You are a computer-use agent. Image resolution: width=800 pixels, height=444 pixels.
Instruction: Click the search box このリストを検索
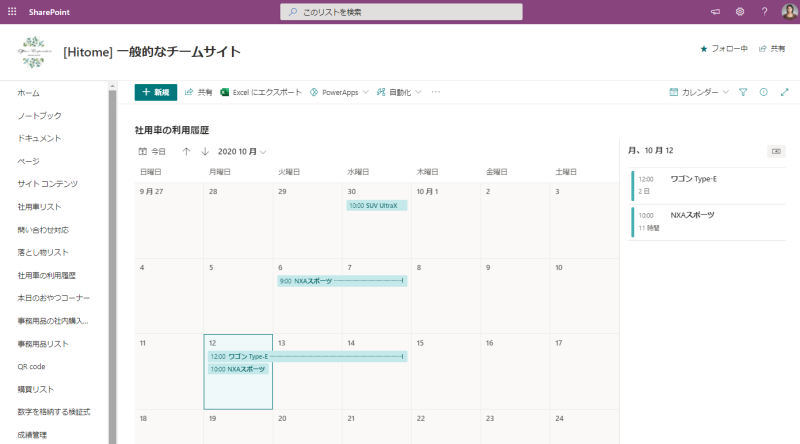click(x=401, y=12)
